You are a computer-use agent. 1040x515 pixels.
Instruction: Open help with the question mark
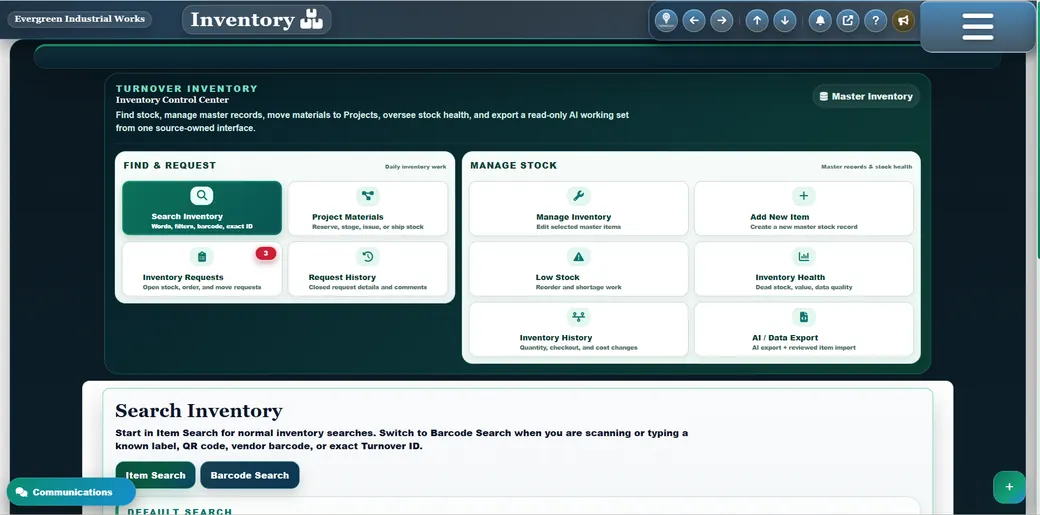pyautogui.click(x=876, y=20)
